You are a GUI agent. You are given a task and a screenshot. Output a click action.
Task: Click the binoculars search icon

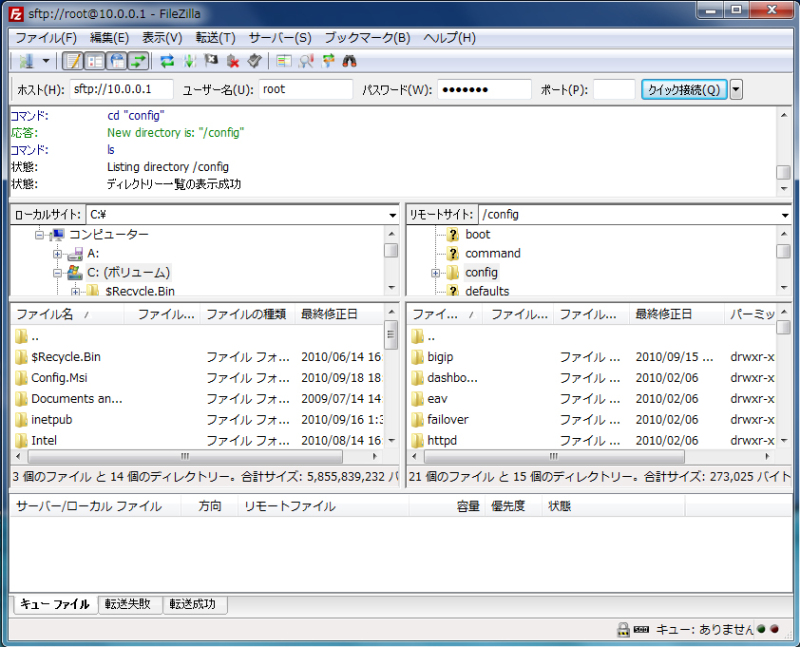coord(349,61)
